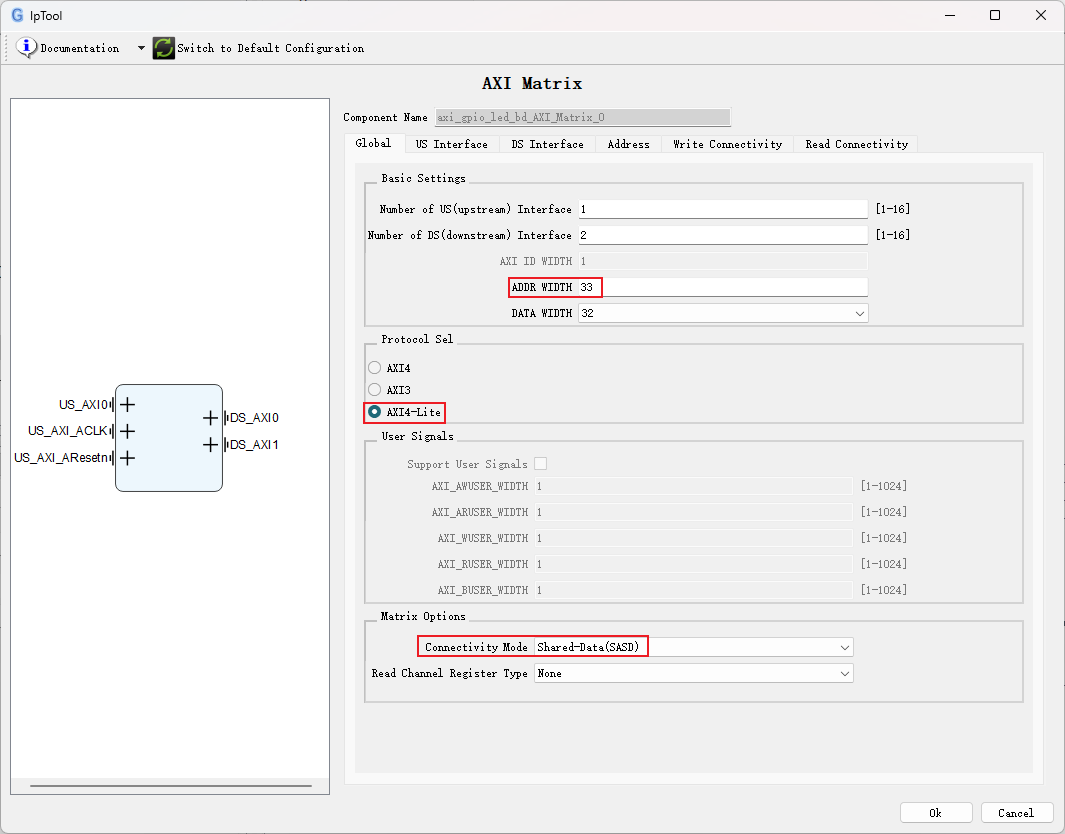Expand the US_AXI_ARESETn port plus sign
Viewport: 1065px width, 834px height.
coord(127,458)
